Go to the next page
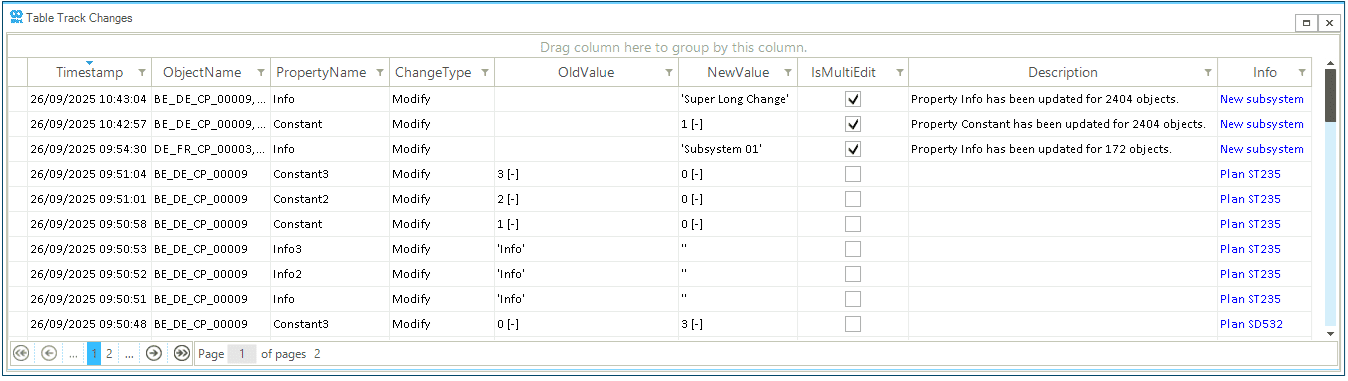1348x381 pixels. click(154, 353)
